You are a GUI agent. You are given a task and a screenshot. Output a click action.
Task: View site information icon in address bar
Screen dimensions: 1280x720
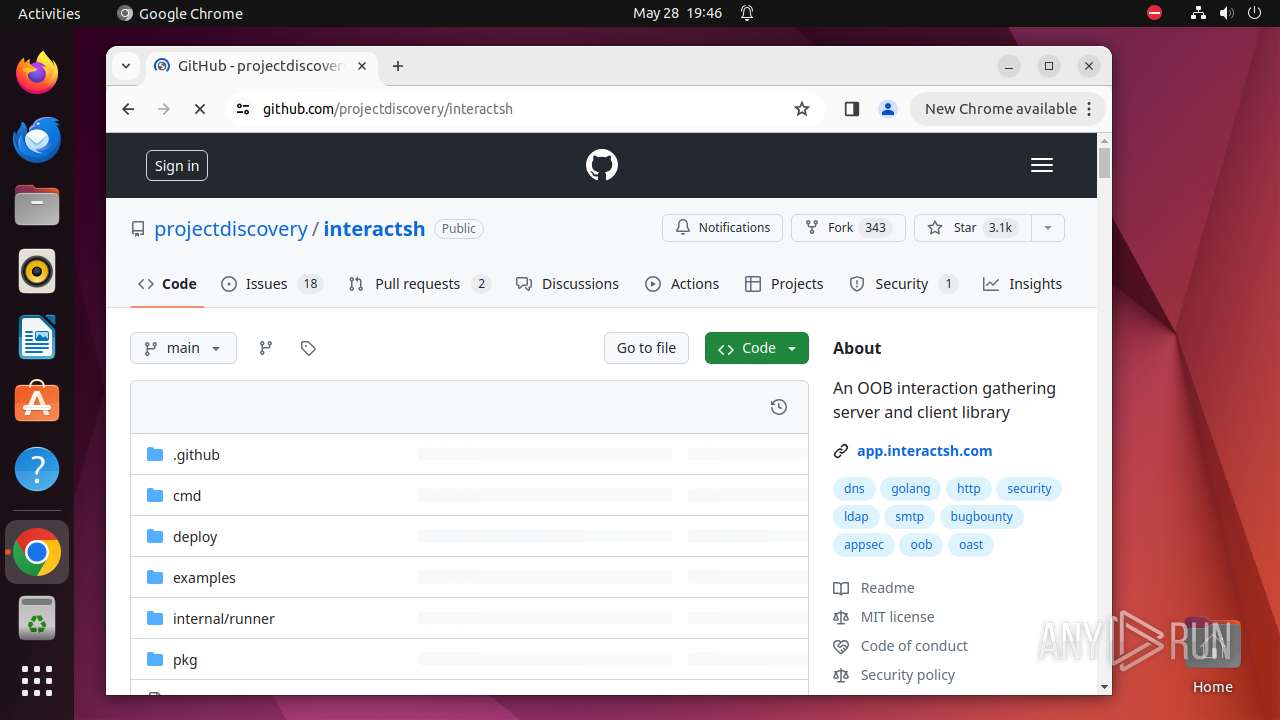tap(243, 109)
